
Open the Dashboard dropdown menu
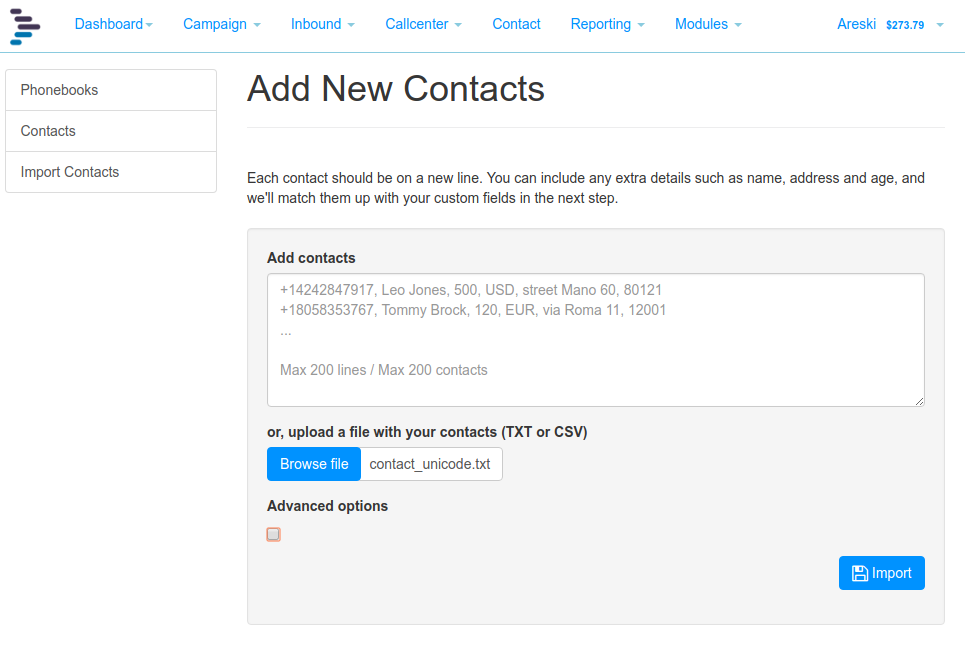[x=113, y=24]
